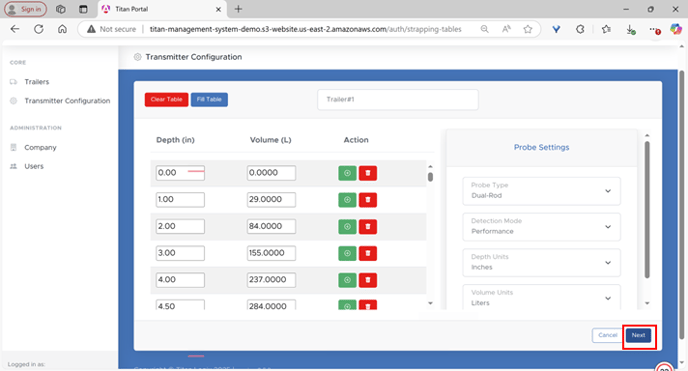This screenshot has height=371, width=688.
Task: Refresh the Titan Portal page
Action: (39, 29)
